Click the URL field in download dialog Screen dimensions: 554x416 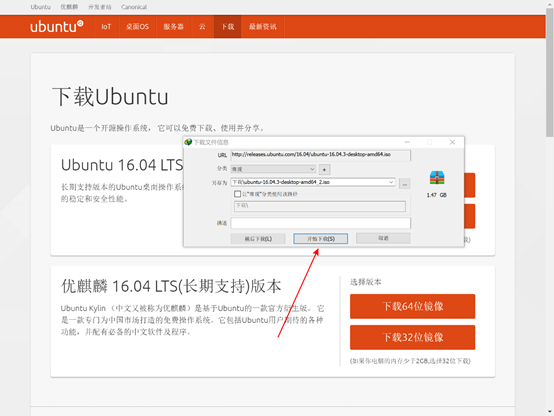(320, 155)
